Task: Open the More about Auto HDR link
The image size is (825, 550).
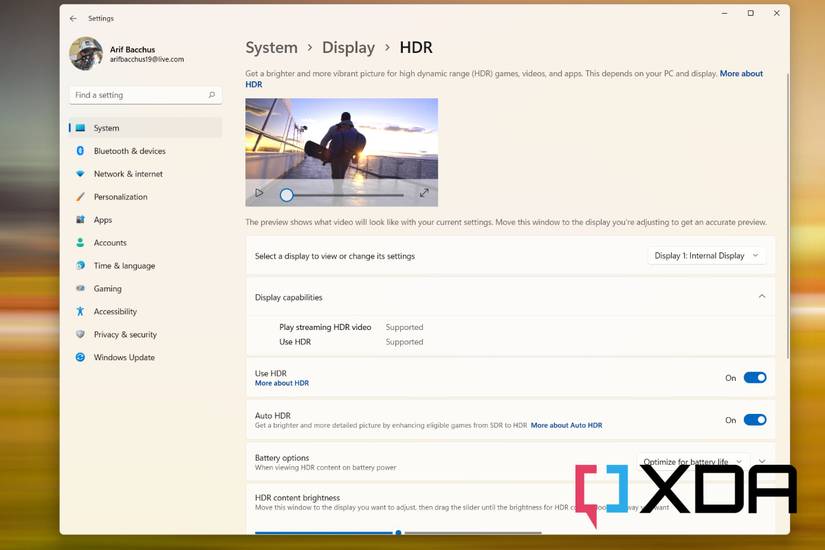Action: tap(566, 426)
